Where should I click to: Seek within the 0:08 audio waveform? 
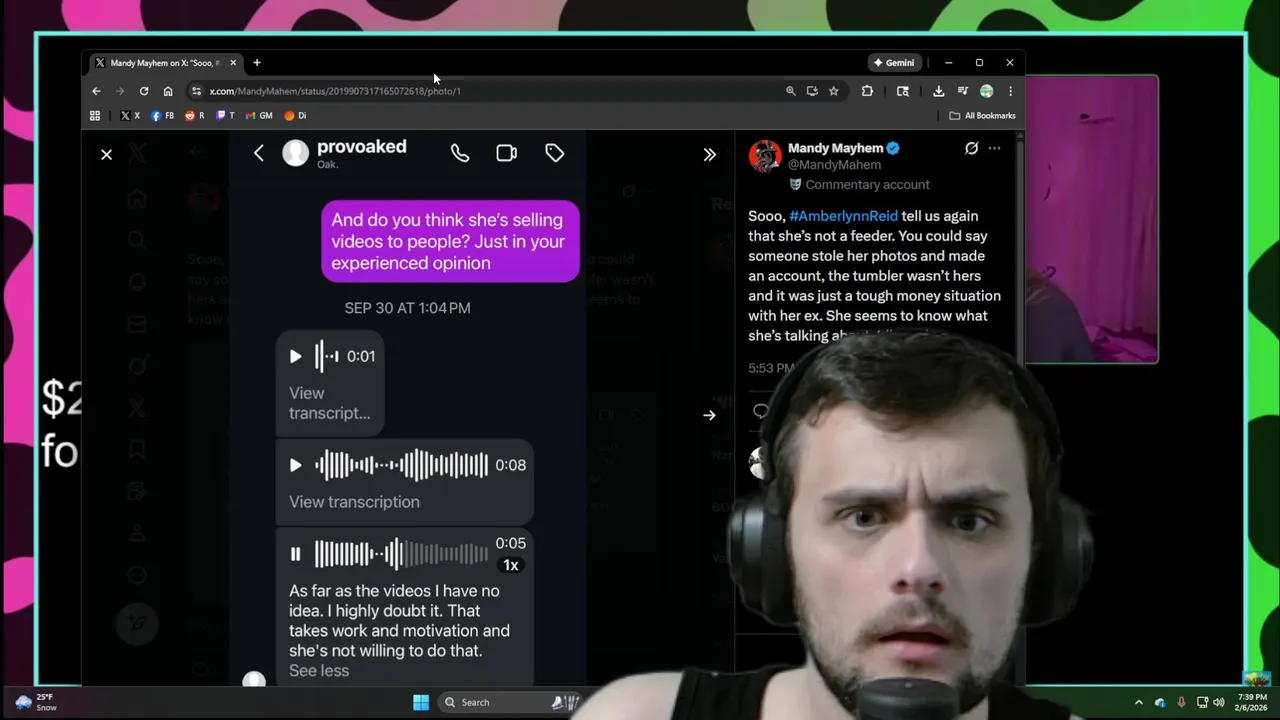(x=401, y=465)
